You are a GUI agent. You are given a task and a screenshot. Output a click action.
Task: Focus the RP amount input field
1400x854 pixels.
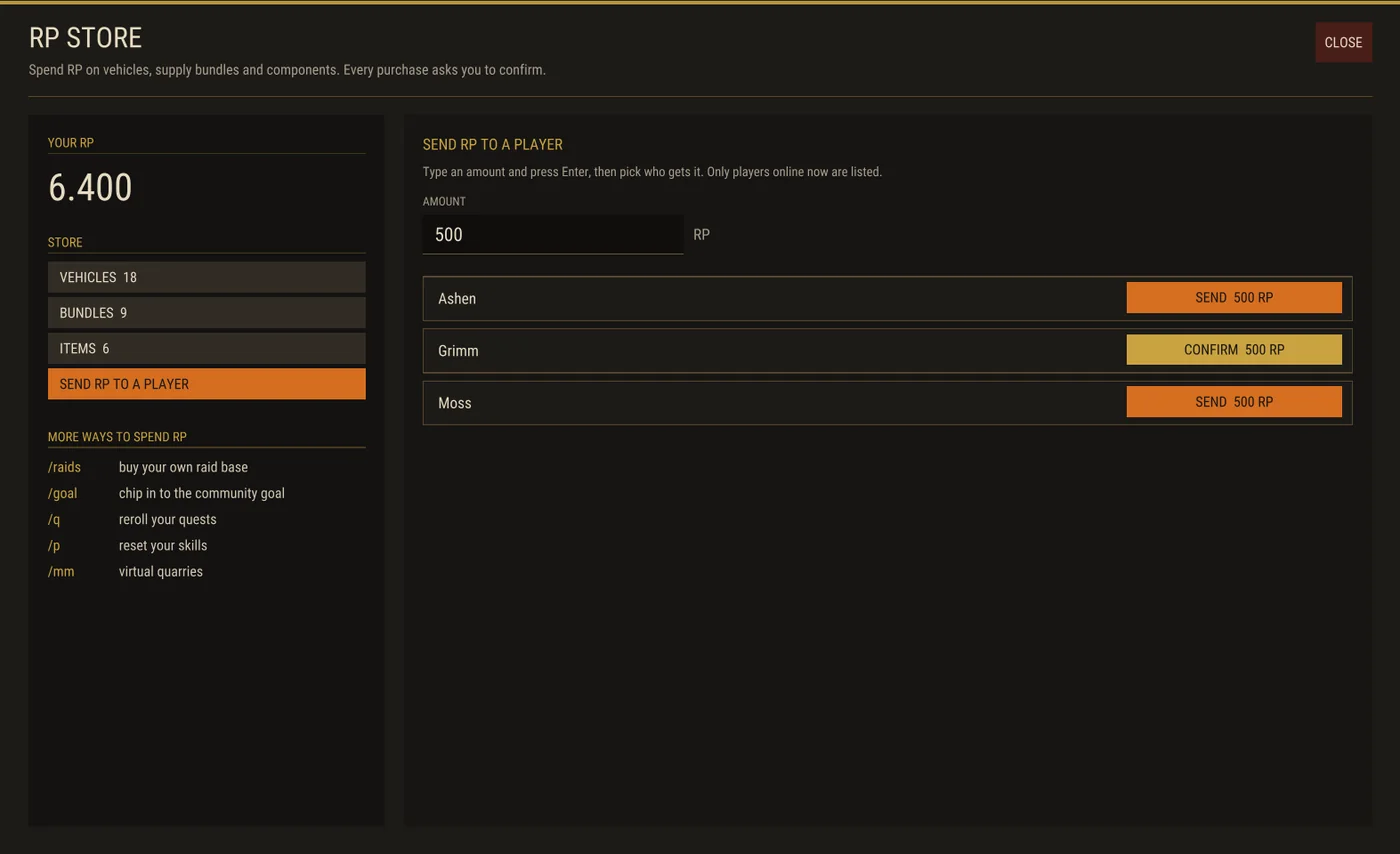553,235
